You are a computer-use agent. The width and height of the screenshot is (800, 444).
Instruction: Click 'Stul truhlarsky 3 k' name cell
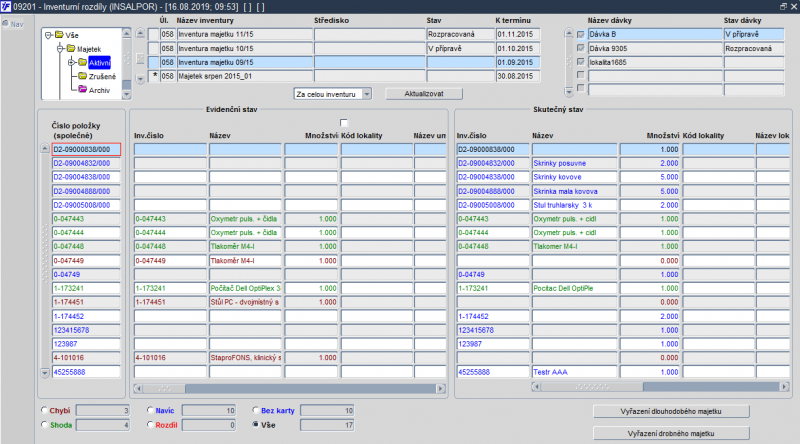574,205
